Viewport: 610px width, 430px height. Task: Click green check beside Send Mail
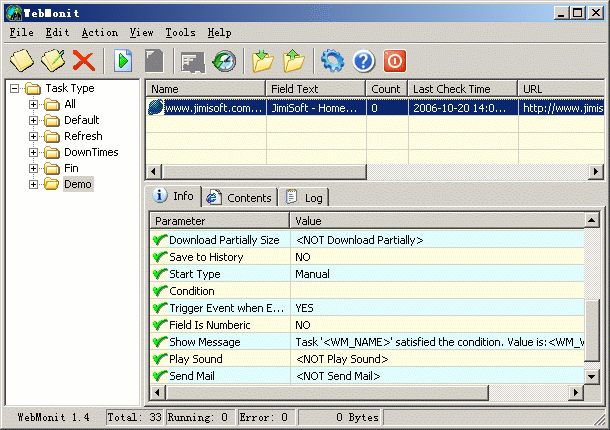(x=160, y=376)
